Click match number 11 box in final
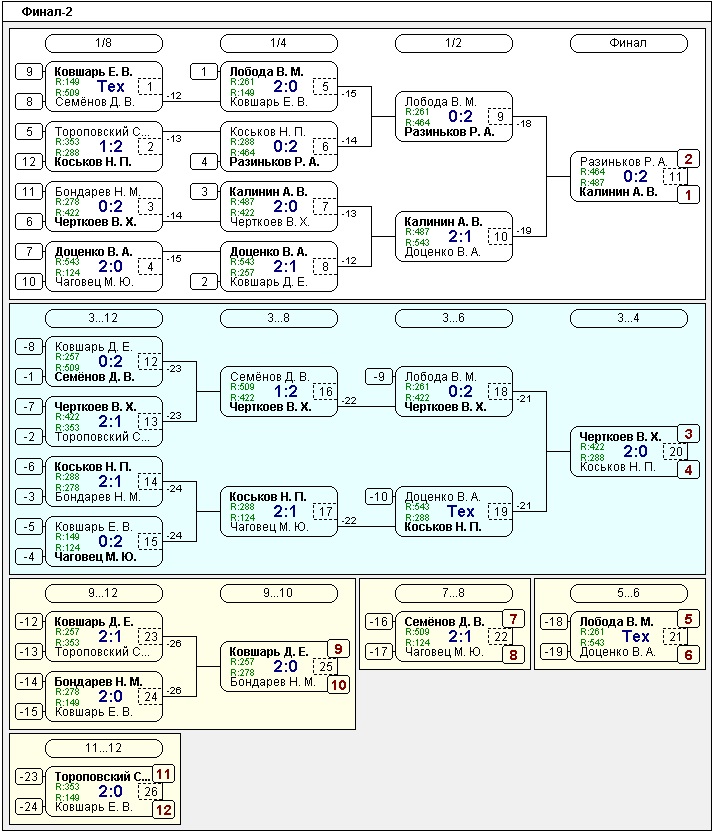714x832 pixels. [x=675, y=176]
